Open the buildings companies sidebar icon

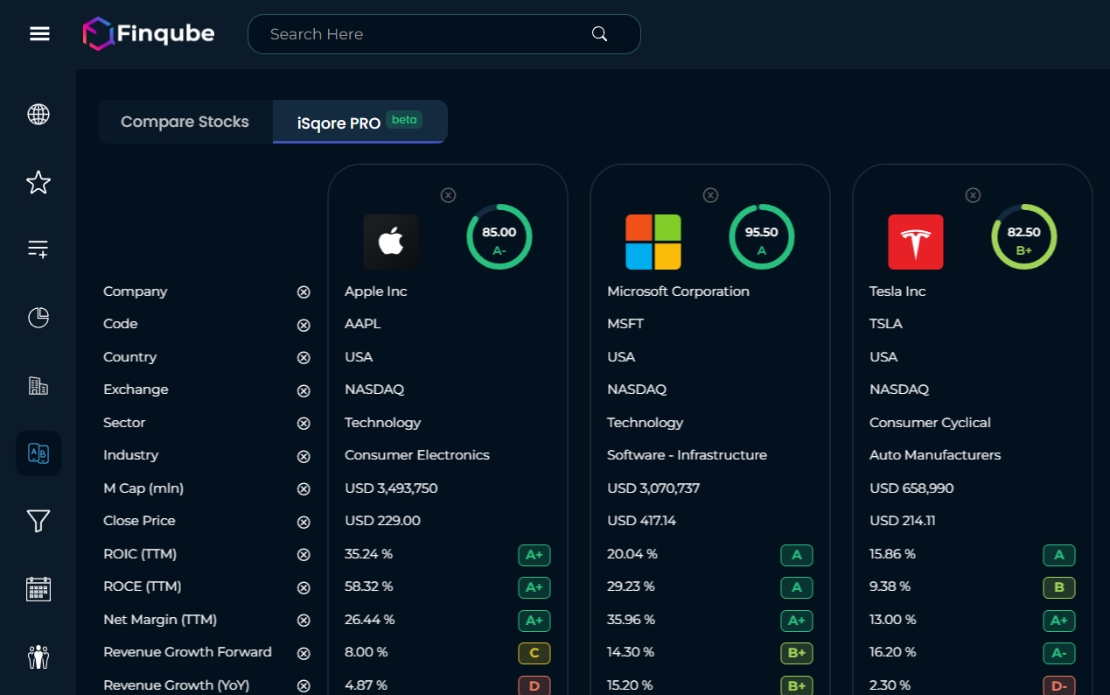[x=38, y=386]
